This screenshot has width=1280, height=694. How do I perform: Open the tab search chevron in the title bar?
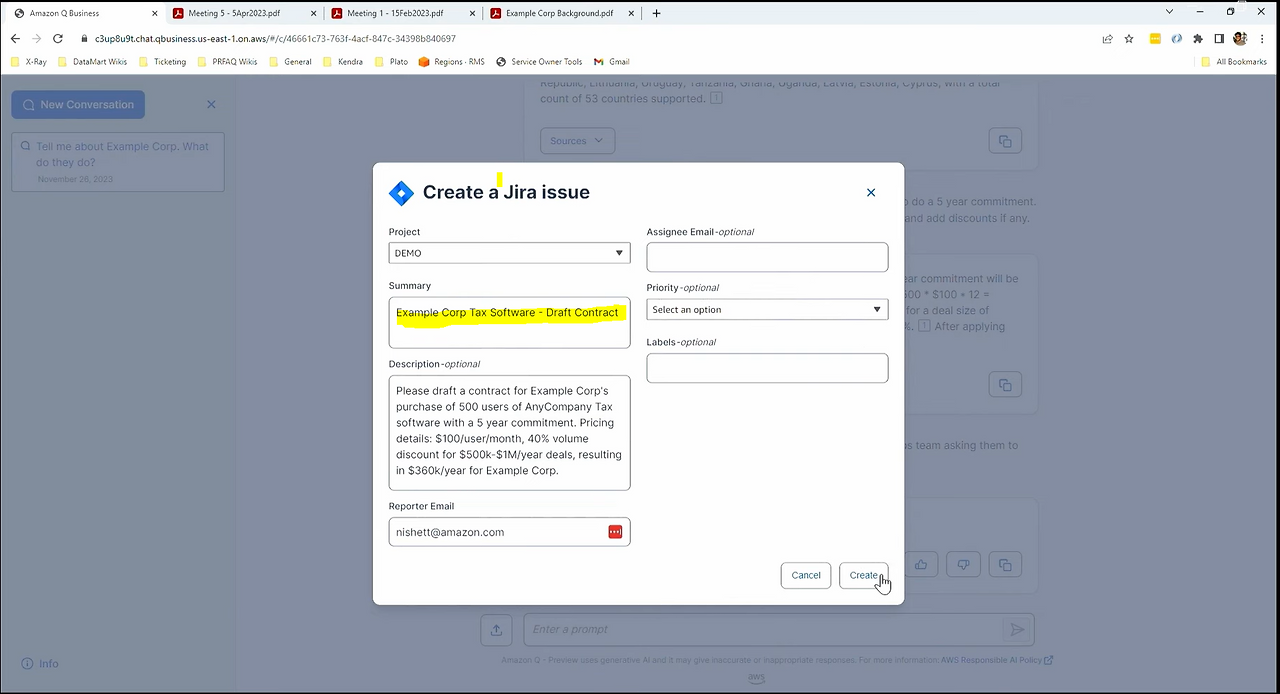(1169, 12)
